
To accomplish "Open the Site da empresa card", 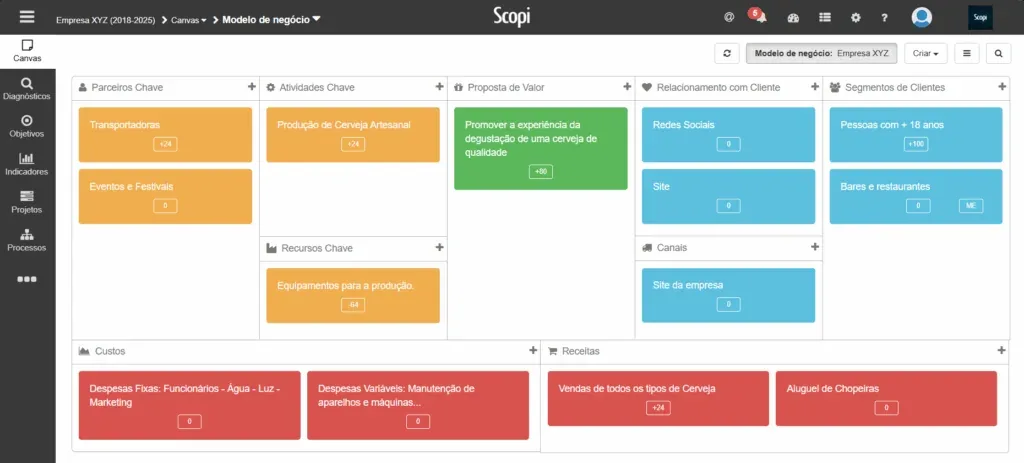I will (728, 295).
